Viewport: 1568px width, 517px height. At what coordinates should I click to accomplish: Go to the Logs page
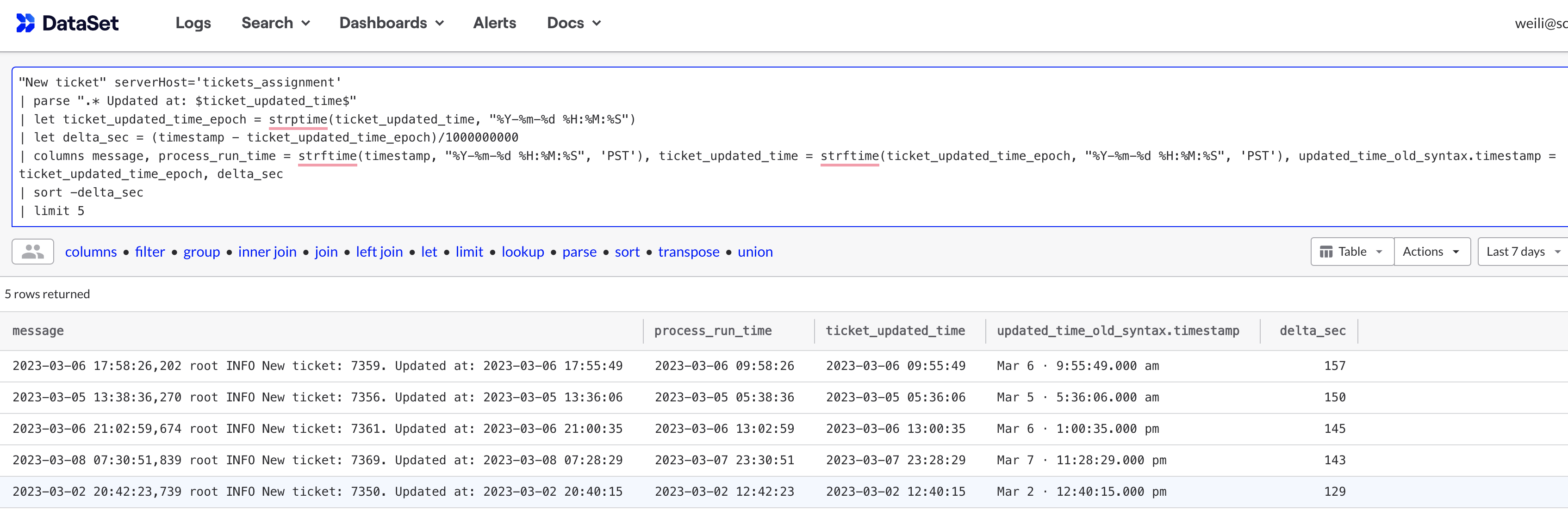pyautogui.click(x=193, y=23)
